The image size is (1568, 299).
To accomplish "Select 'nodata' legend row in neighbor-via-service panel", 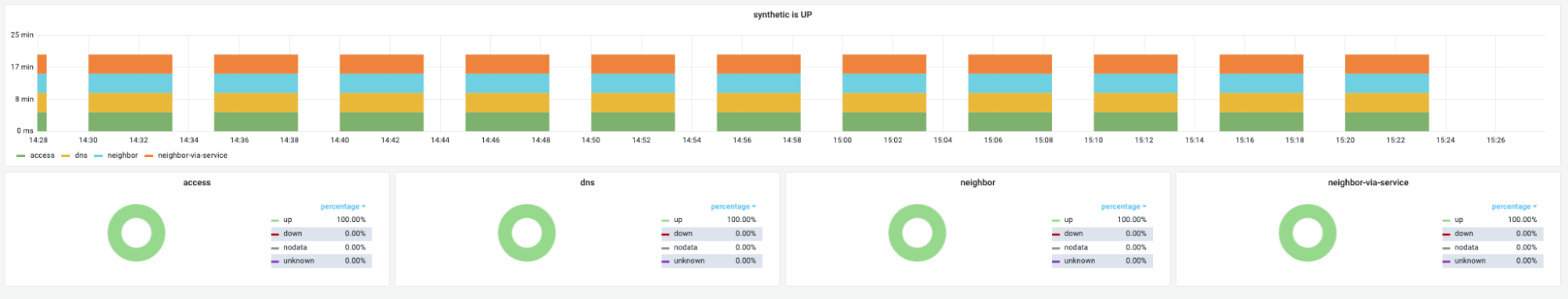I will click(1493, 247).
